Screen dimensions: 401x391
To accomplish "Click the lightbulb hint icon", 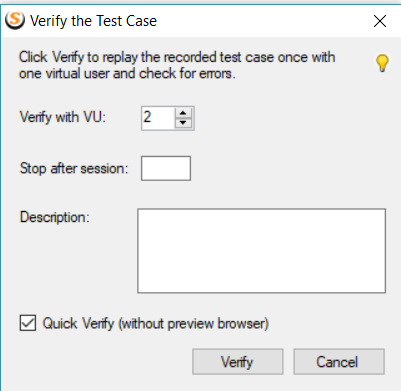I will click(x=382, y=63).
